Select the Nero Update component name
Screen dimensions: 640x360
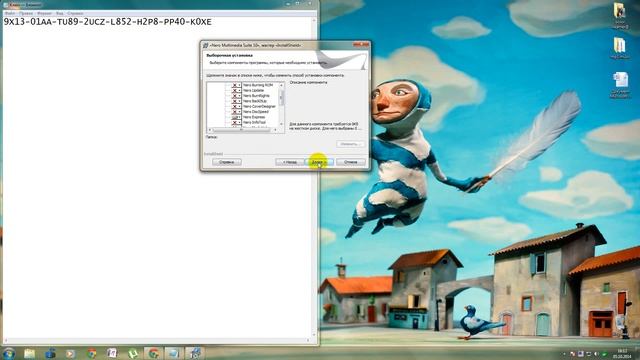coord(253,90)
